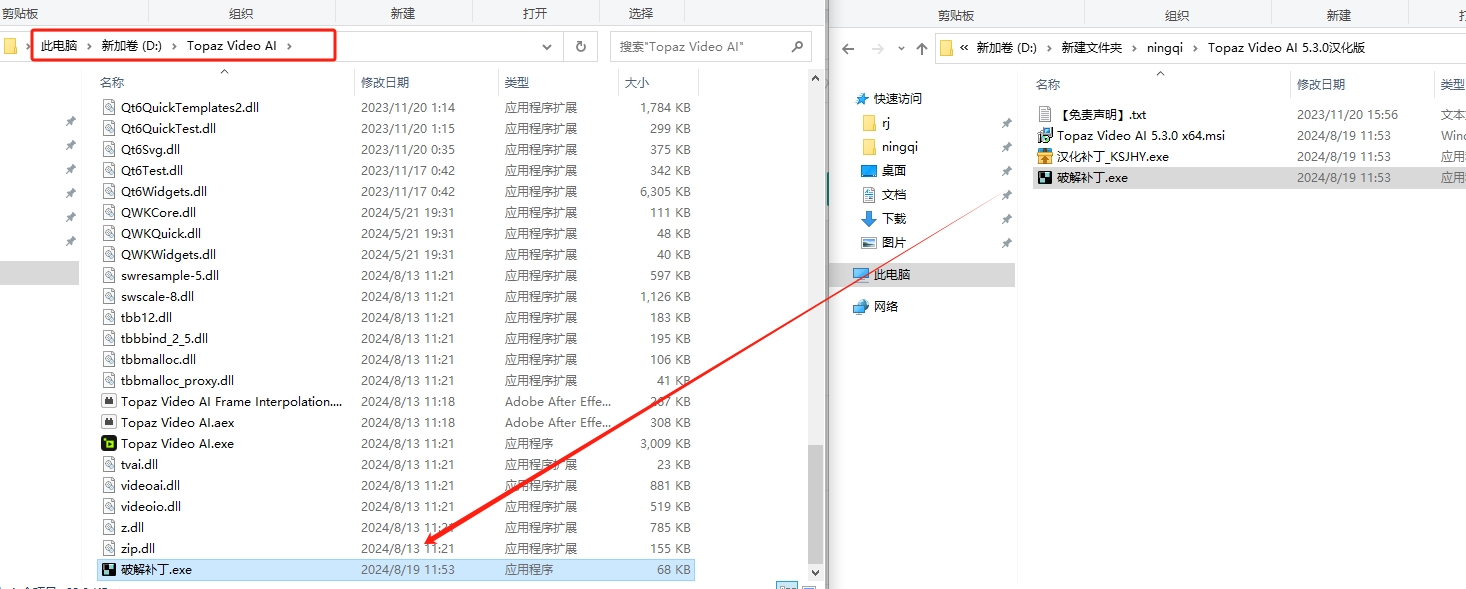Click scroll down arrow in left file list

816,572
